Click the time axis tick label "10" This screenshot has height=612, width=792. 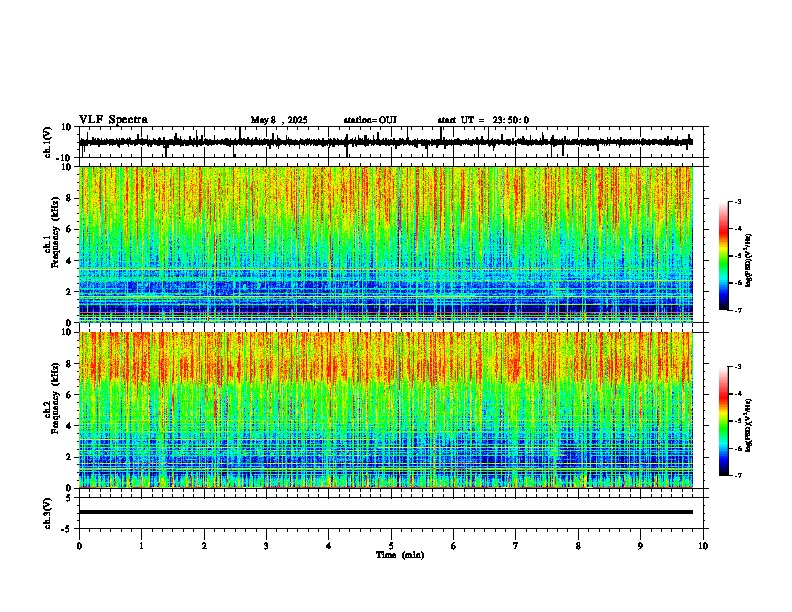703,546
